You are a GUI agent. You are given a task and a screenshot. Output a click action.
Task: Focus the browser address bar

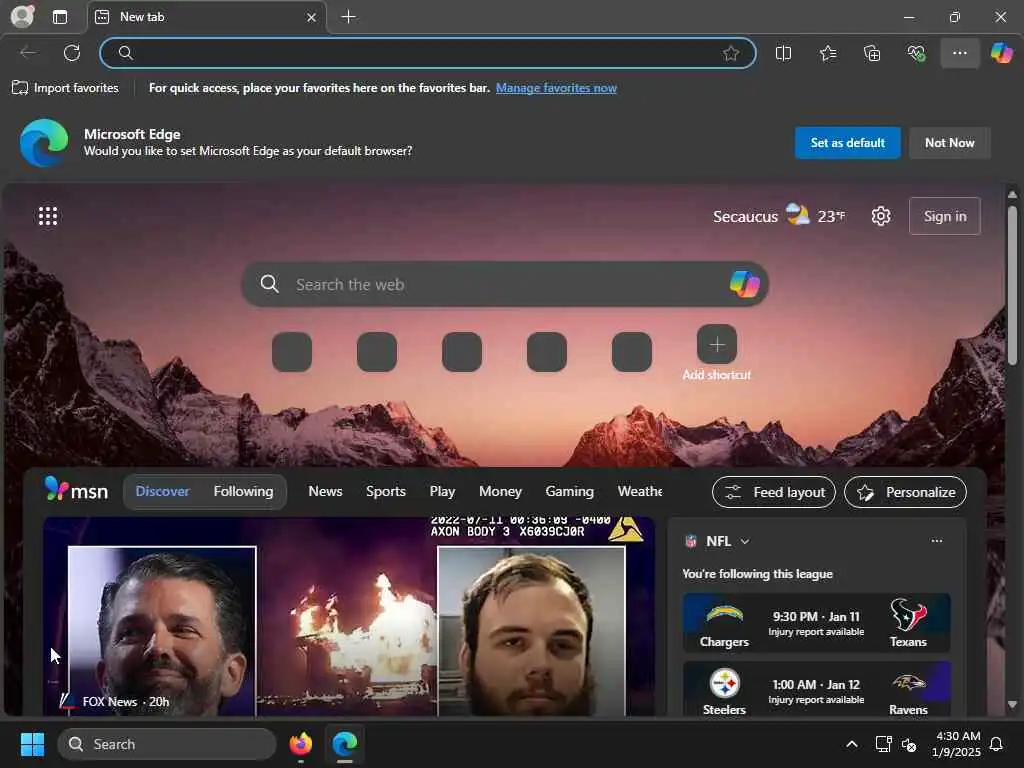click(x=428, y=53)
